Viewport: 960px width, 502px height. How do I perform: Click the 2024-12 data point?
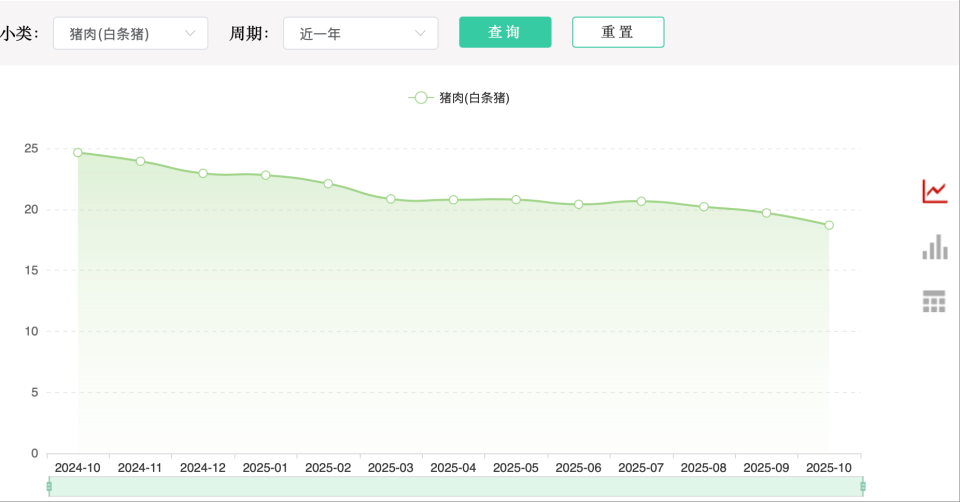203,173
